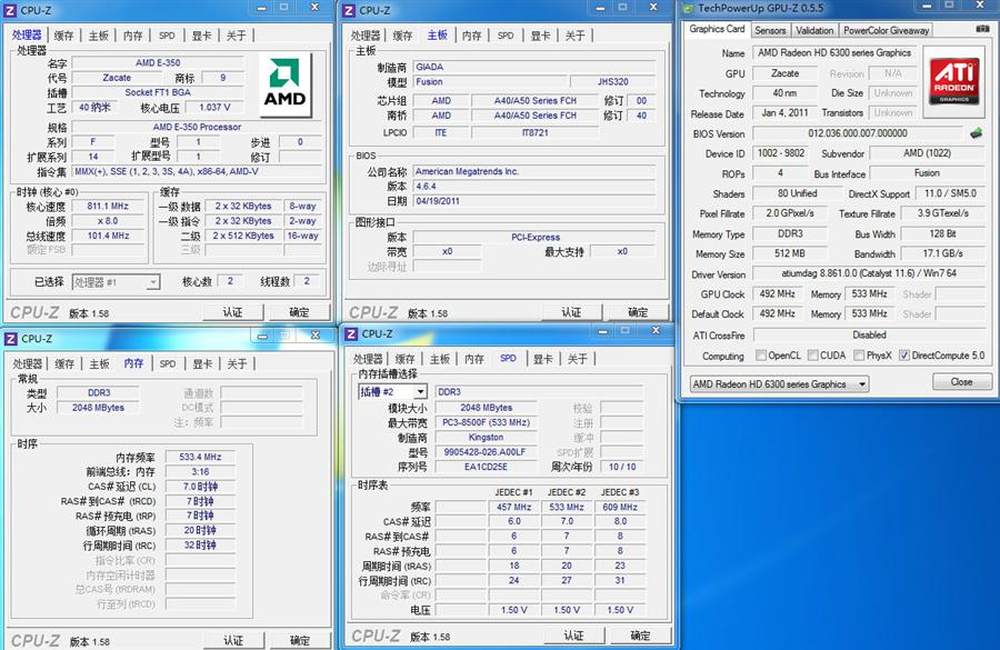Open the Validation tab in GPU-Z
The height and width of the screenshot is (650, 1000).
pos(814,30)
